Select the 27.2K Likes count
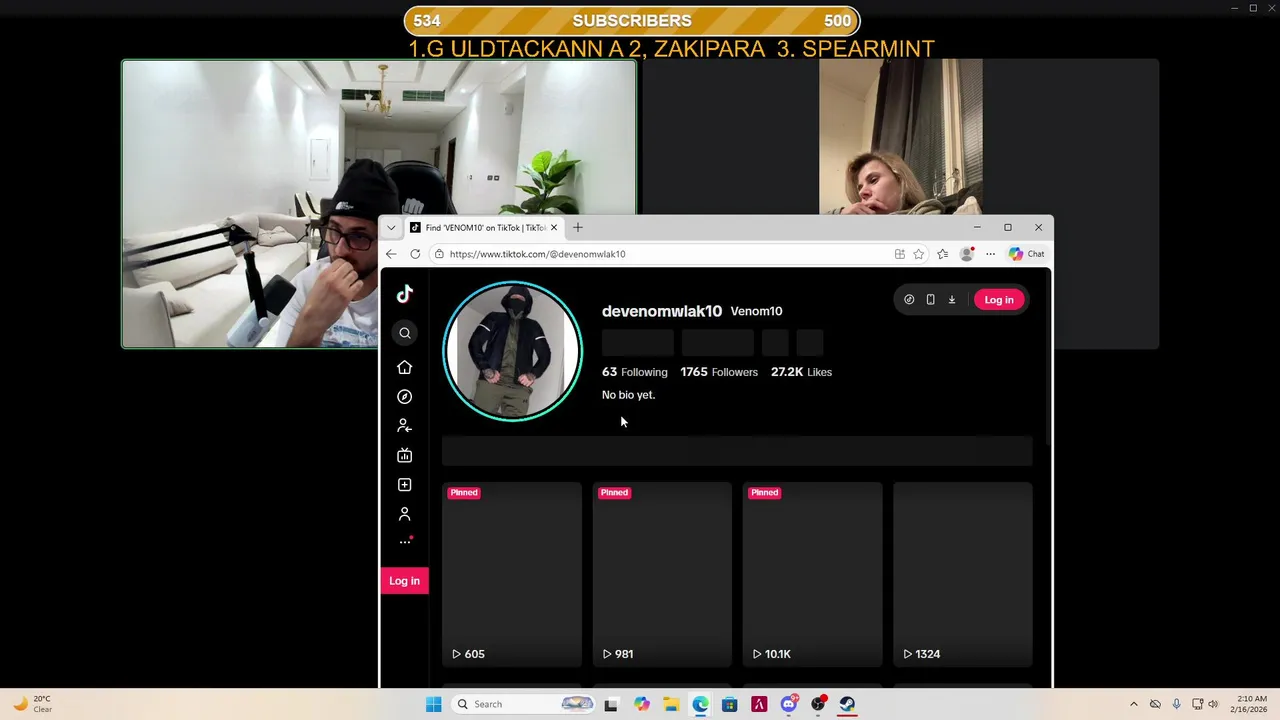 click(x=801, y=372)
